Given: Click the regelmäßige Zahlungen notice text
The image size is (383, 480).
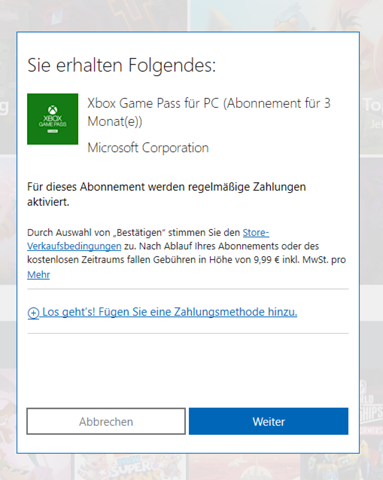Looking at the screenshot, I should (166, 194).
